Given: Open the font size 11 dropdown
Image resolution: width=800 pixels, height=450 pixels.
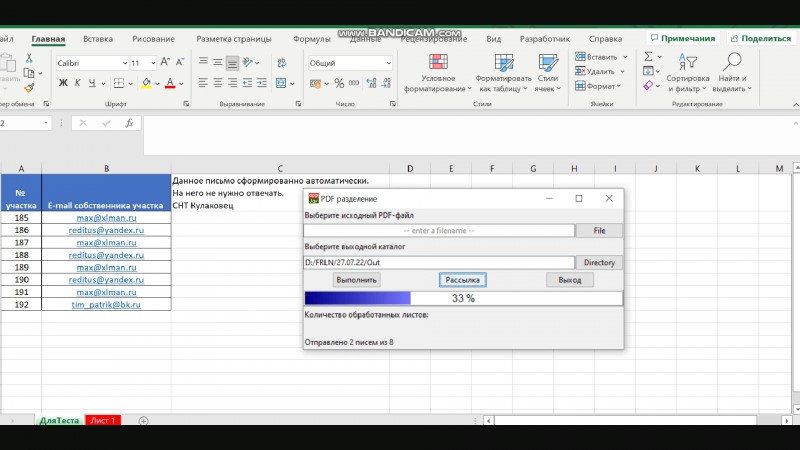Looking at the screenshot, I should coord(153,63).
